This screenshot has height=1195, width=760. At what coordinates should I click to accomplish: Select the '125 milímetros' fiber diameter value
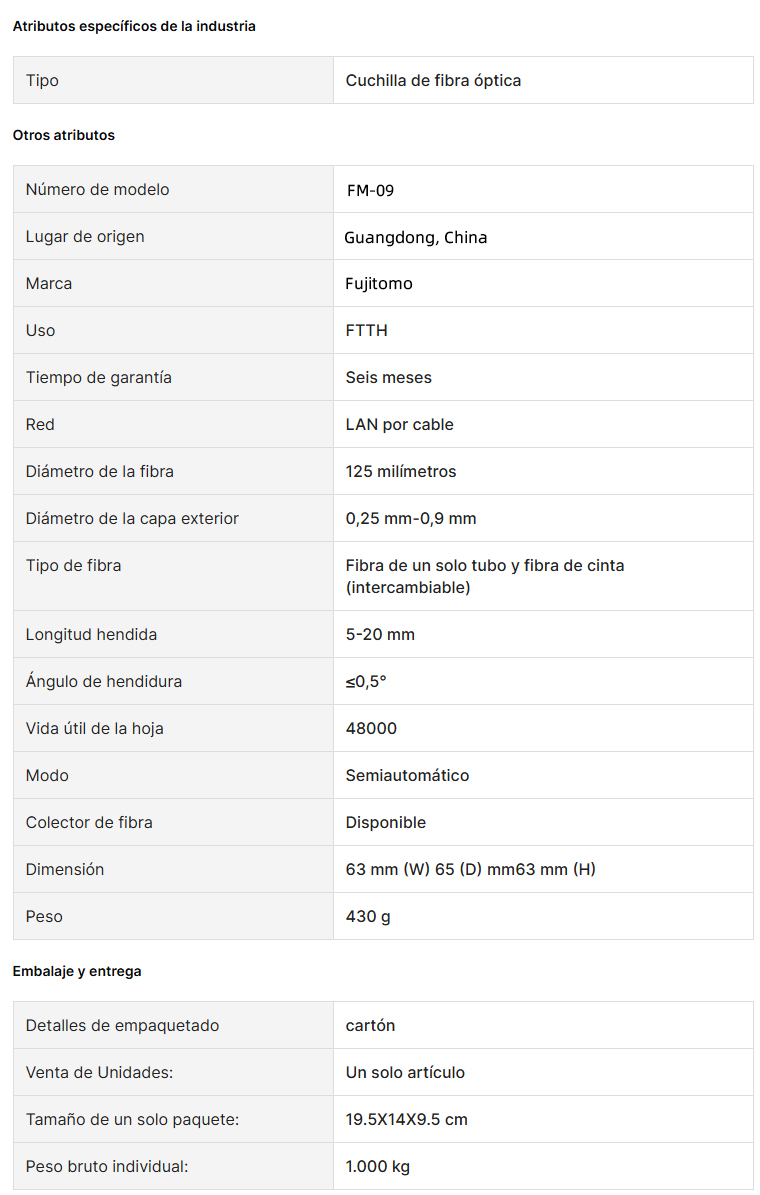click(x=401, y=472)
